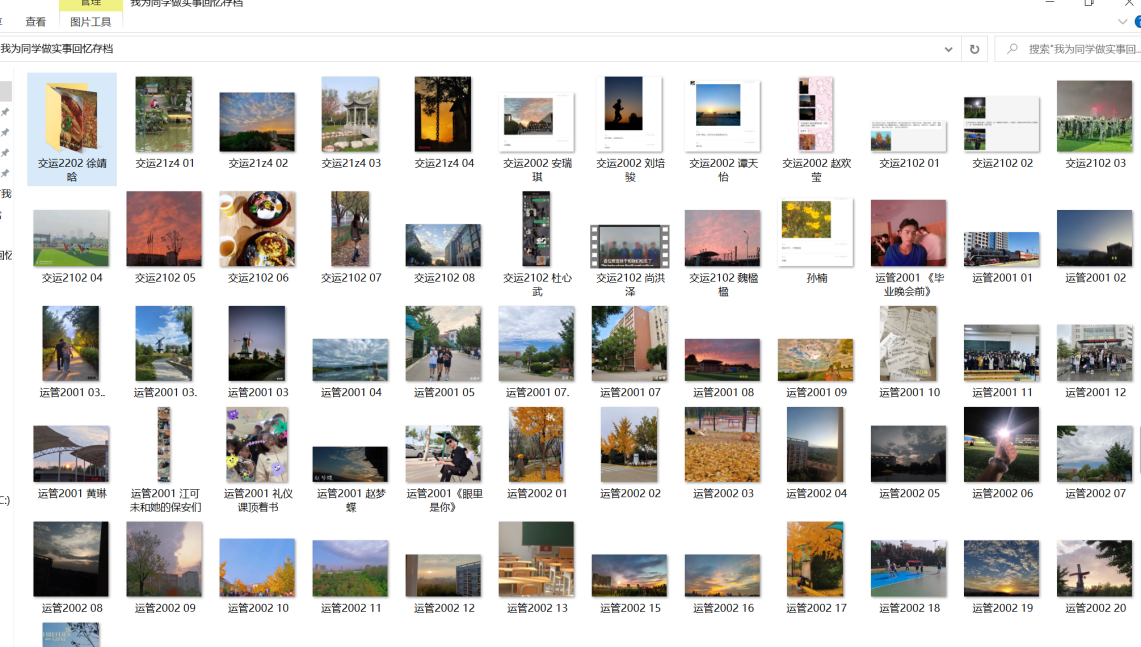This screenshot has height=647, width=1141.
Task: Select image 运管2001 09
Action: pos(816,360)
